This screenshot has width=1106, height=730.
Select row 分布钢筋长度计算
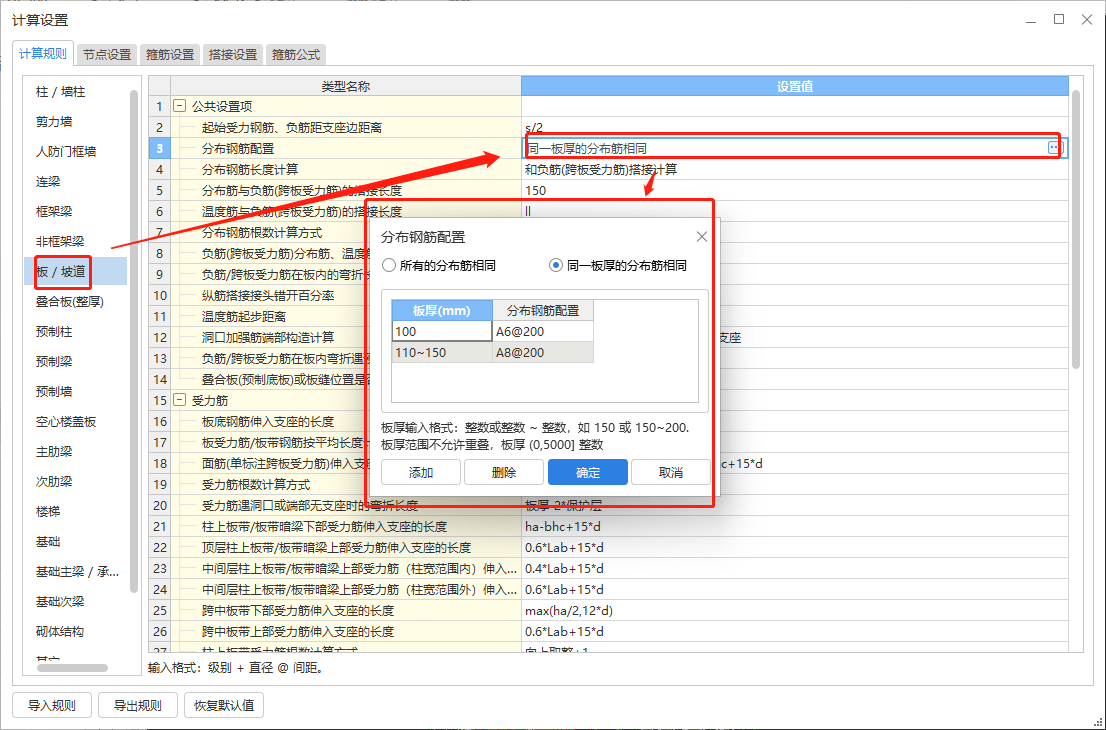(x=346, y=169)
